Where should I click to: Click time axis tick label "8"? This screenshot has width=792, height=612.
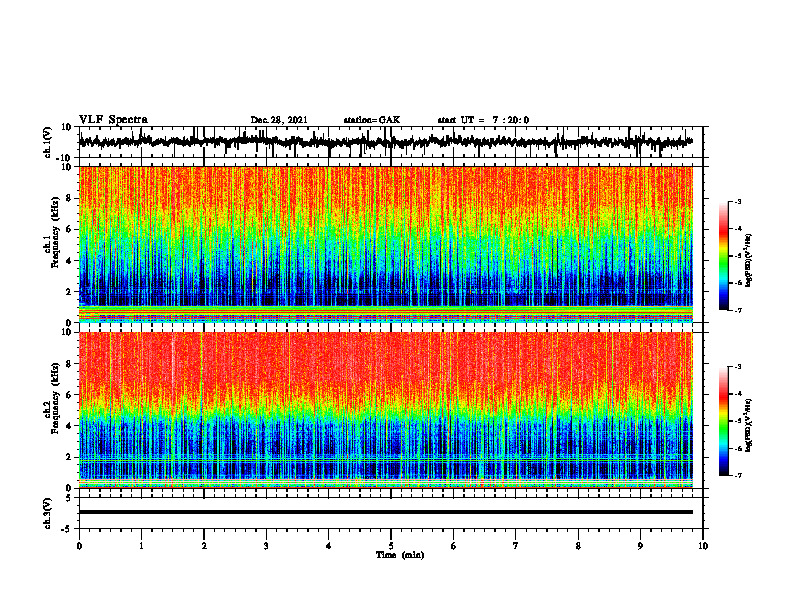(x=578, y=546)
